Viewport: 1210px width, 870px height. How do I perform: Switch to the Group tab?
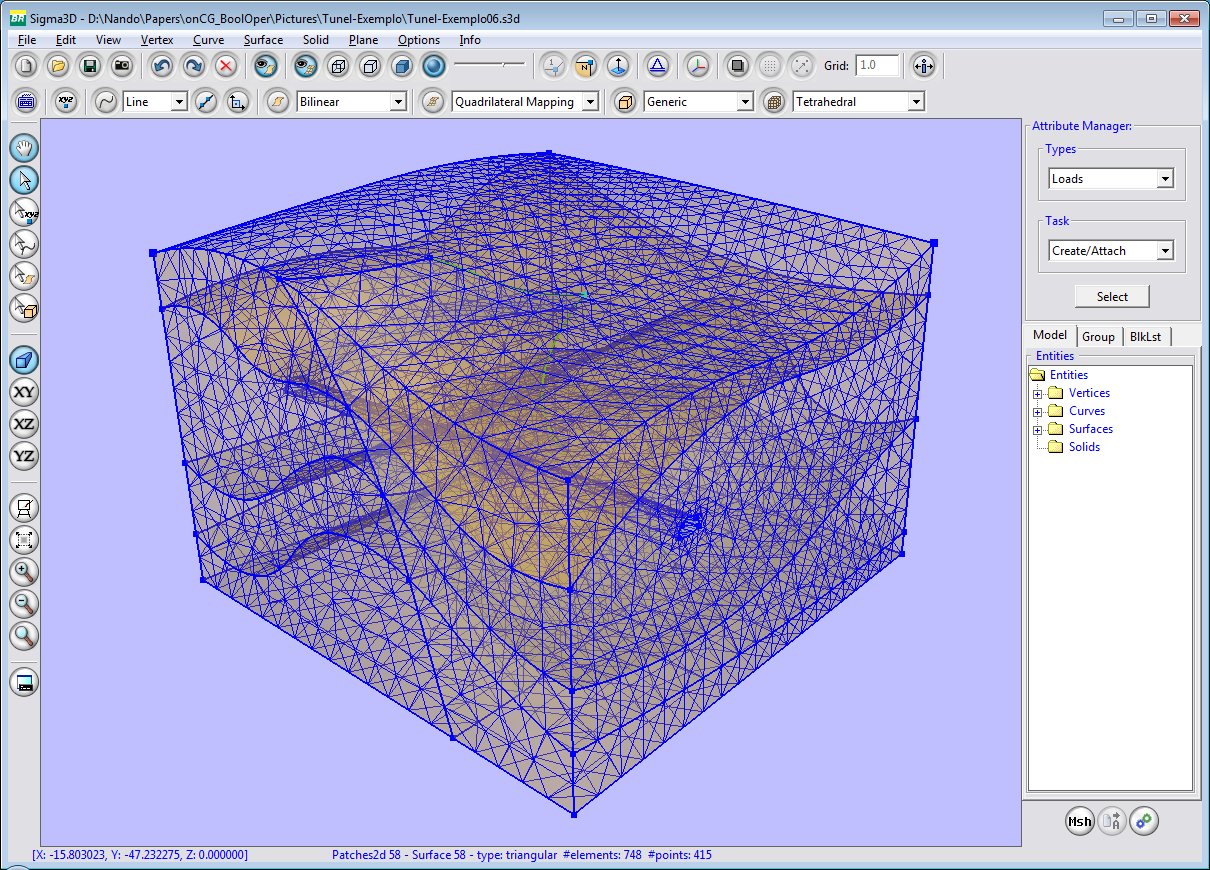[1098, 336]
